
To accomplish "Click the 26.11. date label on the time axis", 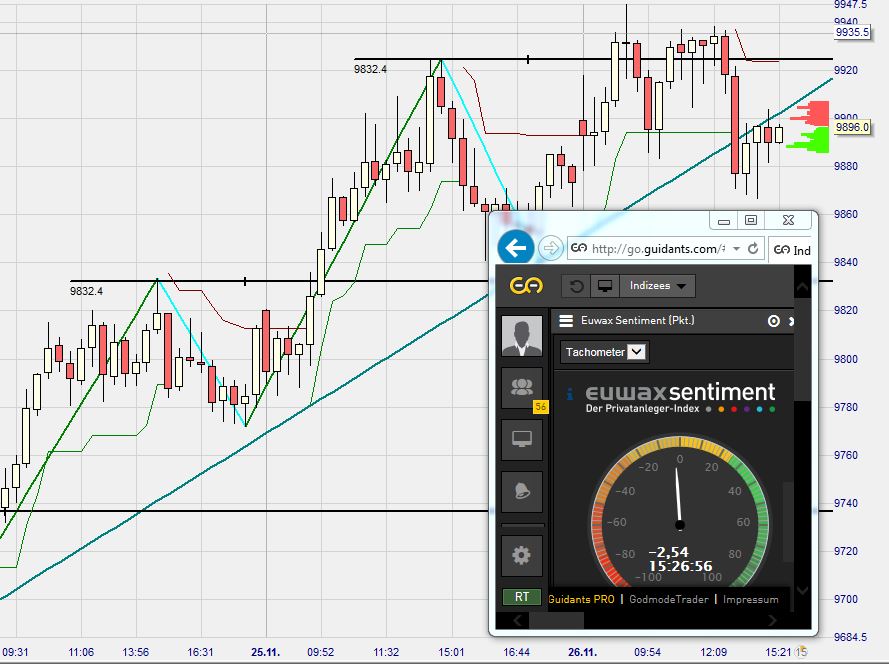I will tap(582, 652).
